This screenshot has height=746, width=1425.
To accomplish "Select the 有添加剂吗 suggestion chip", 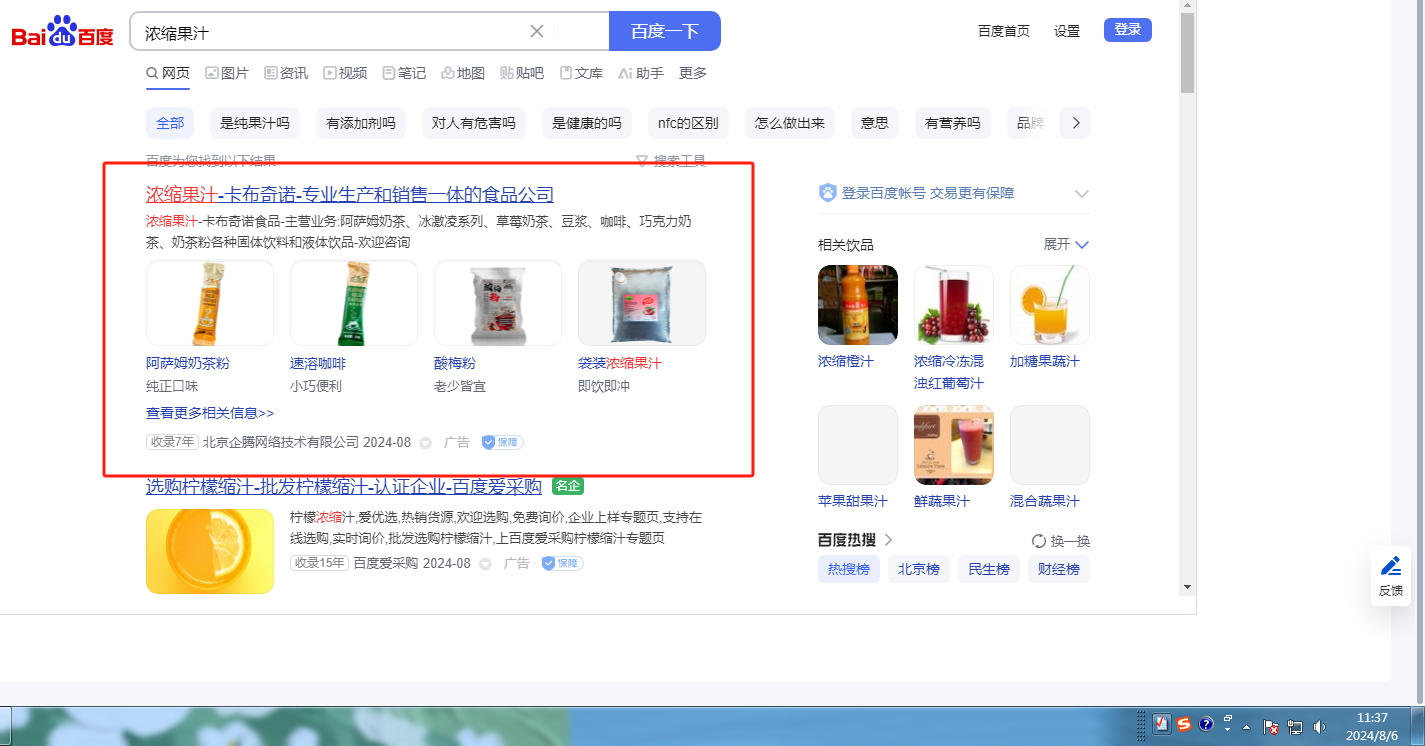I will pos(361,123).
